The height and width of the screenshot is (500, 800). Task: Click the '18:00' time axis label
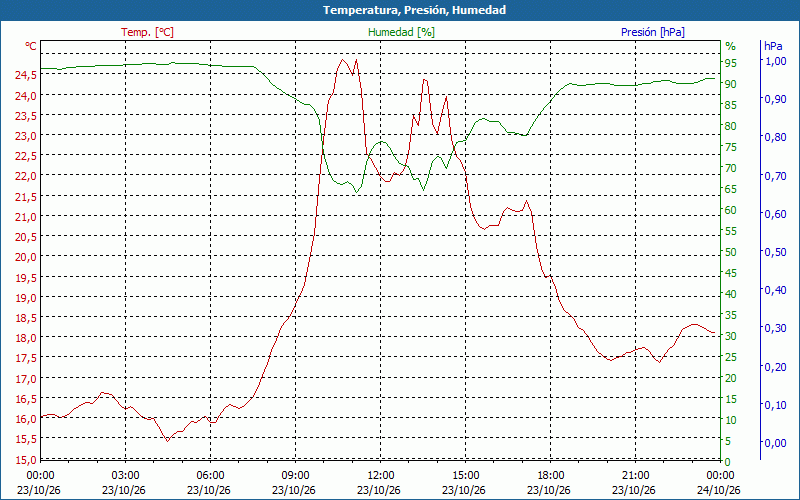[550, 476]
